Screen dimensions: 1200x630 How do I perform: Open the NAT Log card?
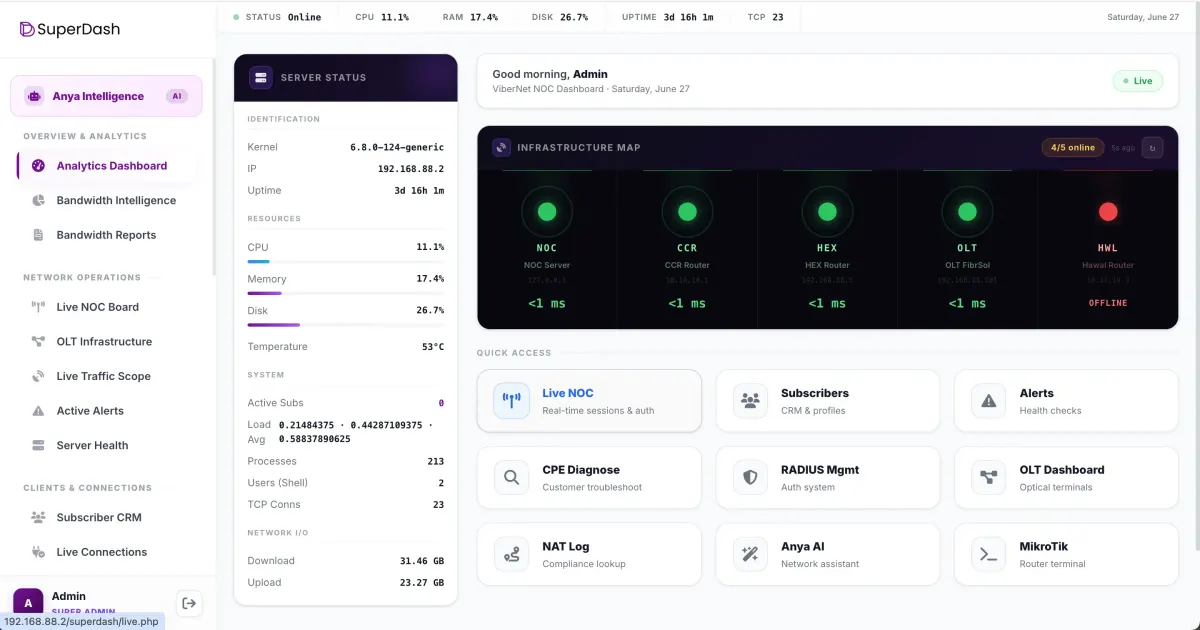click(x=589, y=555)
